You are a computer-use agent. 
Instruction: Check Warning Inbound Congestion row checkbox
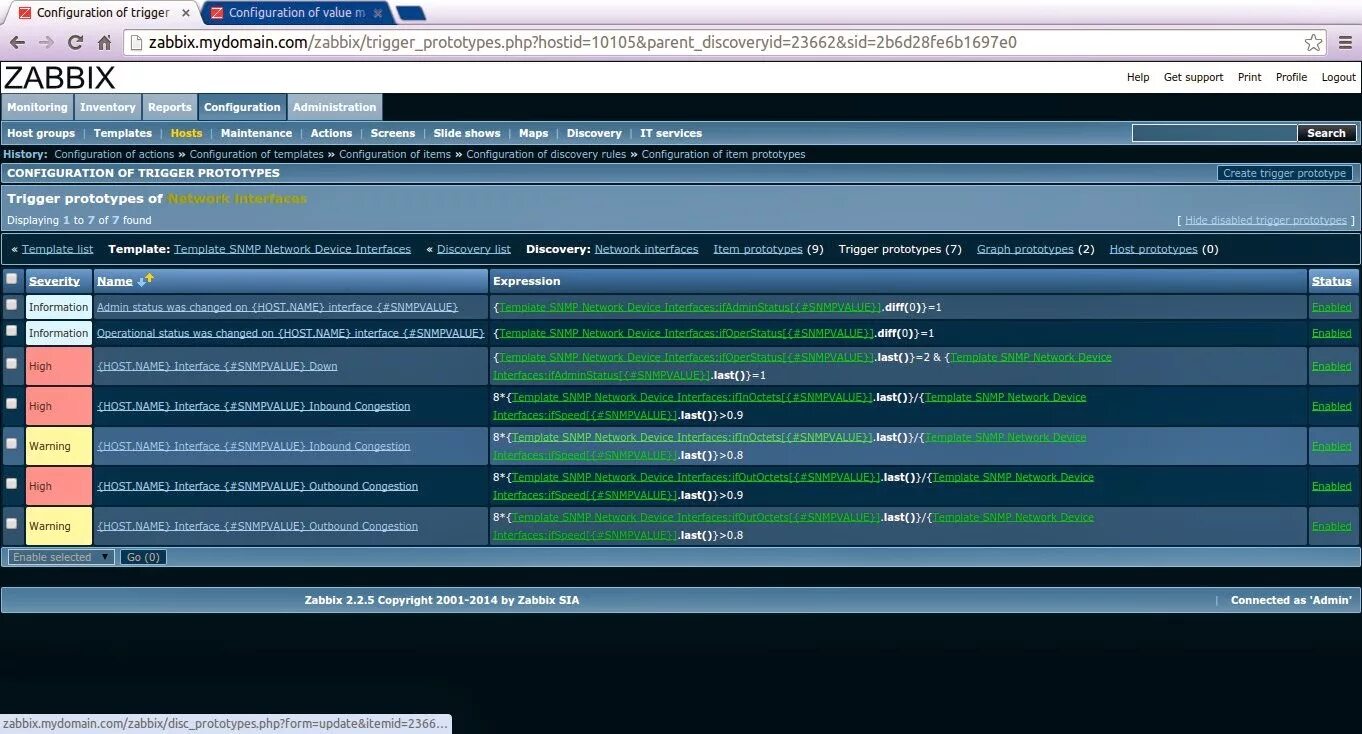click(11, 443)
